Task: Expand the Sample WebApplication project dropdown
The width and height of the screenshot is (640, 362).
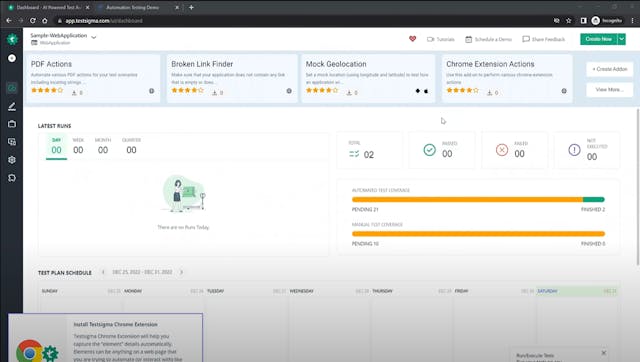Action: [93, 38]
